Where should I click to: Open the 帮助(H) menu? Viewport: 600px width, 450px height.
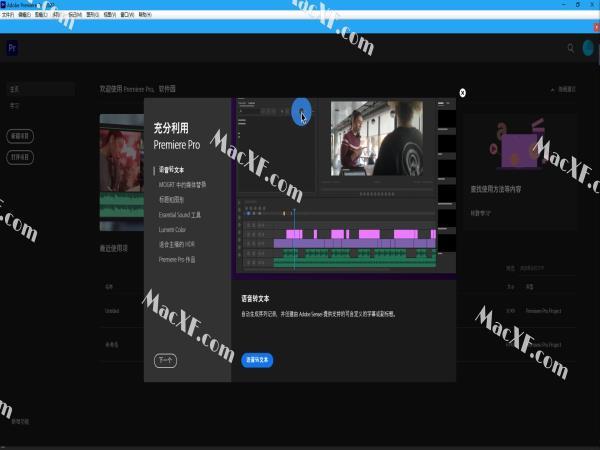[x=145, y=15]
